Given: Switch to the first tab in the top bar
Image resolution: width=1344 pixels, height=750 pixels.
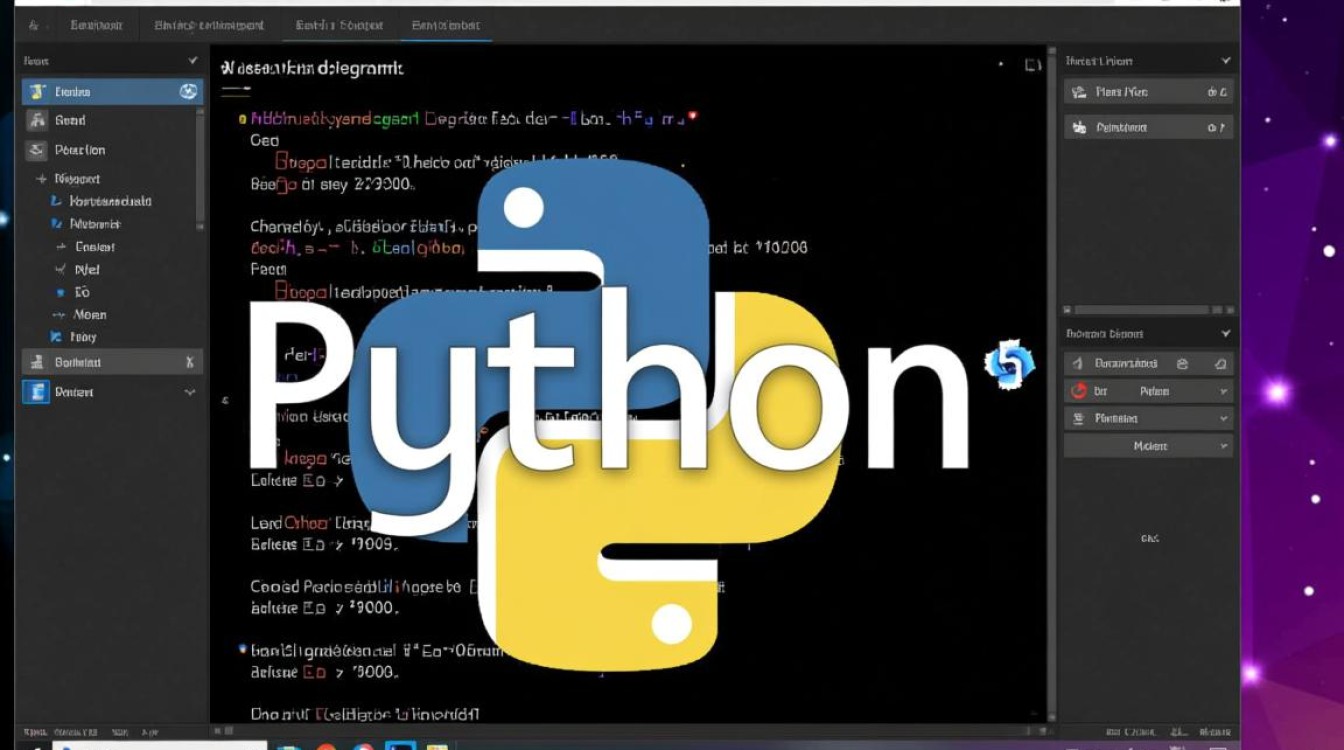Looking at the screenshot, I should (97, 25).
